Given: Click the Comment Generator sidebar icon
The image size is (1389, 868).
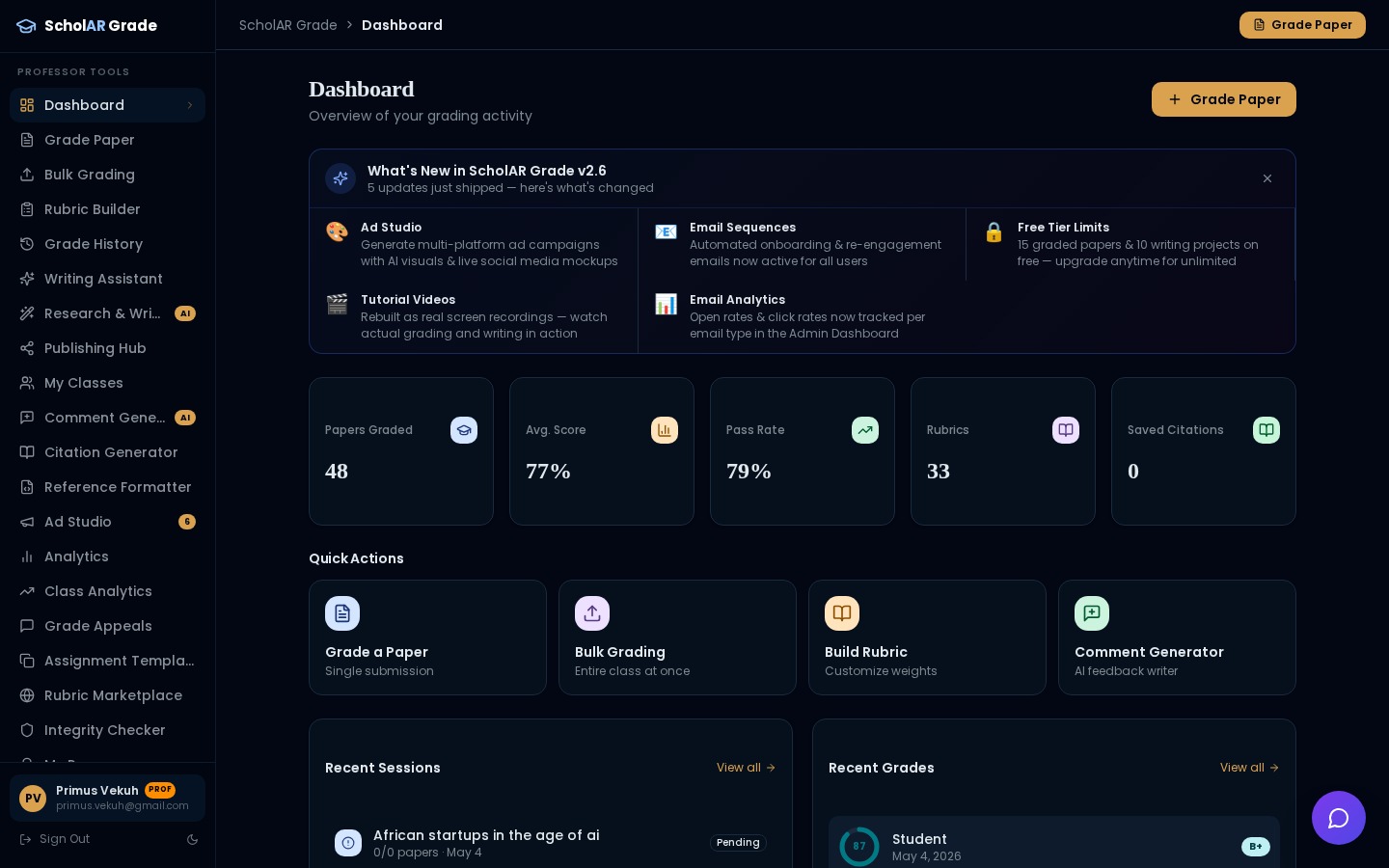Looking at the screenshot, I should [27, 418].
